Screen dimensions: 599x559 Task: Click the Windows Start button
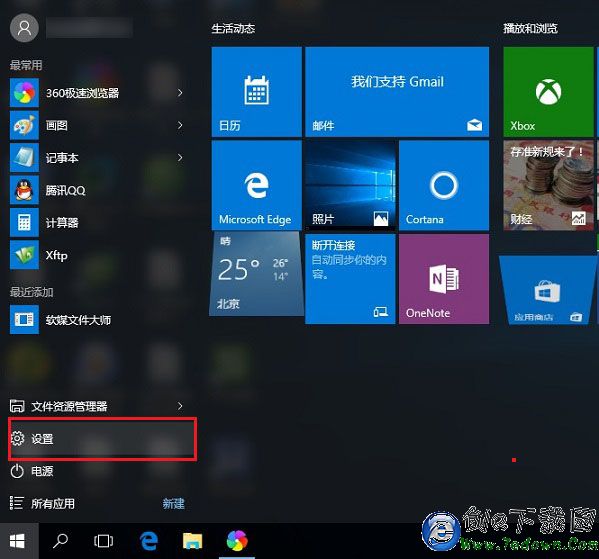(x=18, y=541)
